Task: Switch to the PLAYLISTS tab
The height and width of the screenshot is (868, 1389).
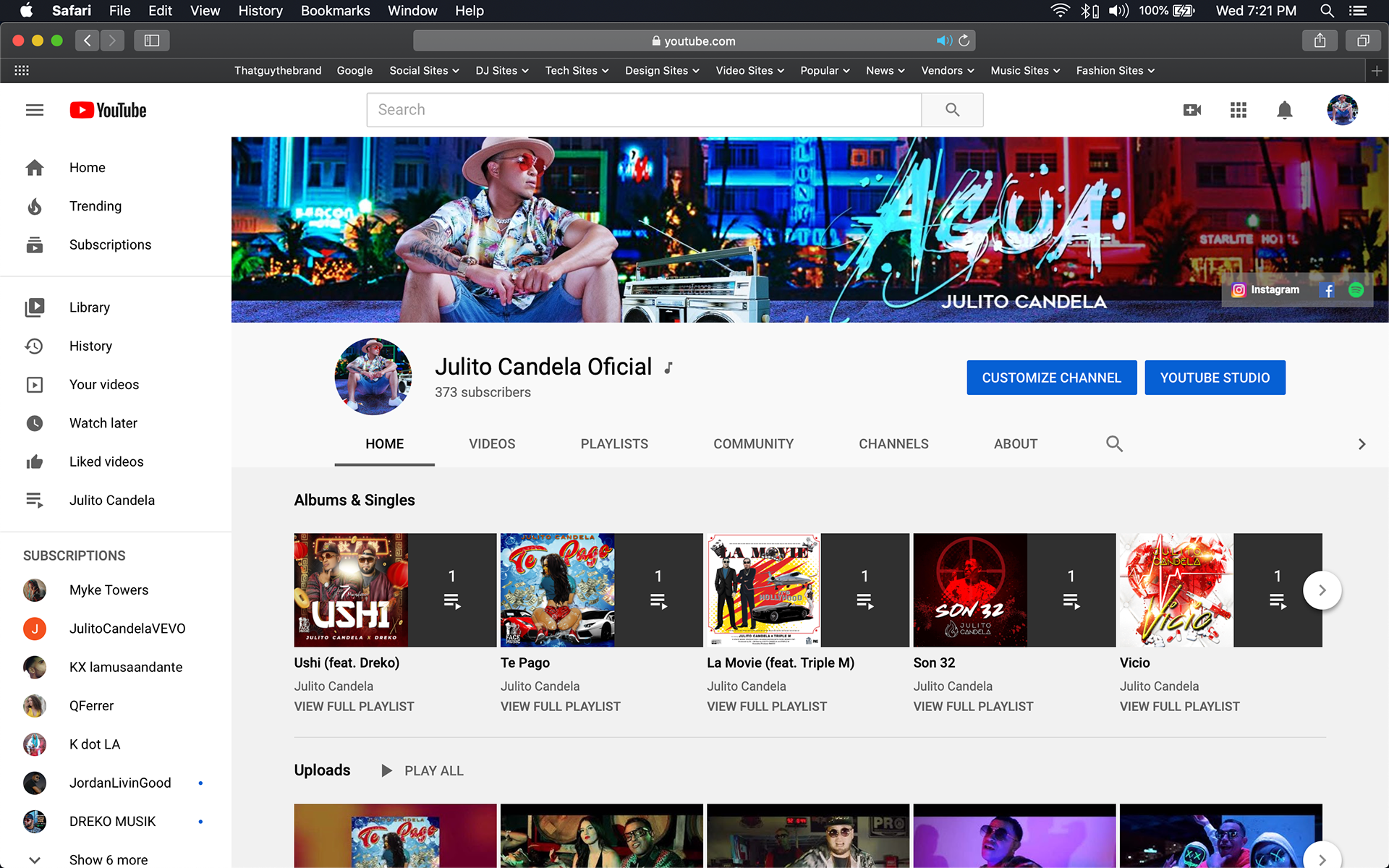Action: [614, 444]
